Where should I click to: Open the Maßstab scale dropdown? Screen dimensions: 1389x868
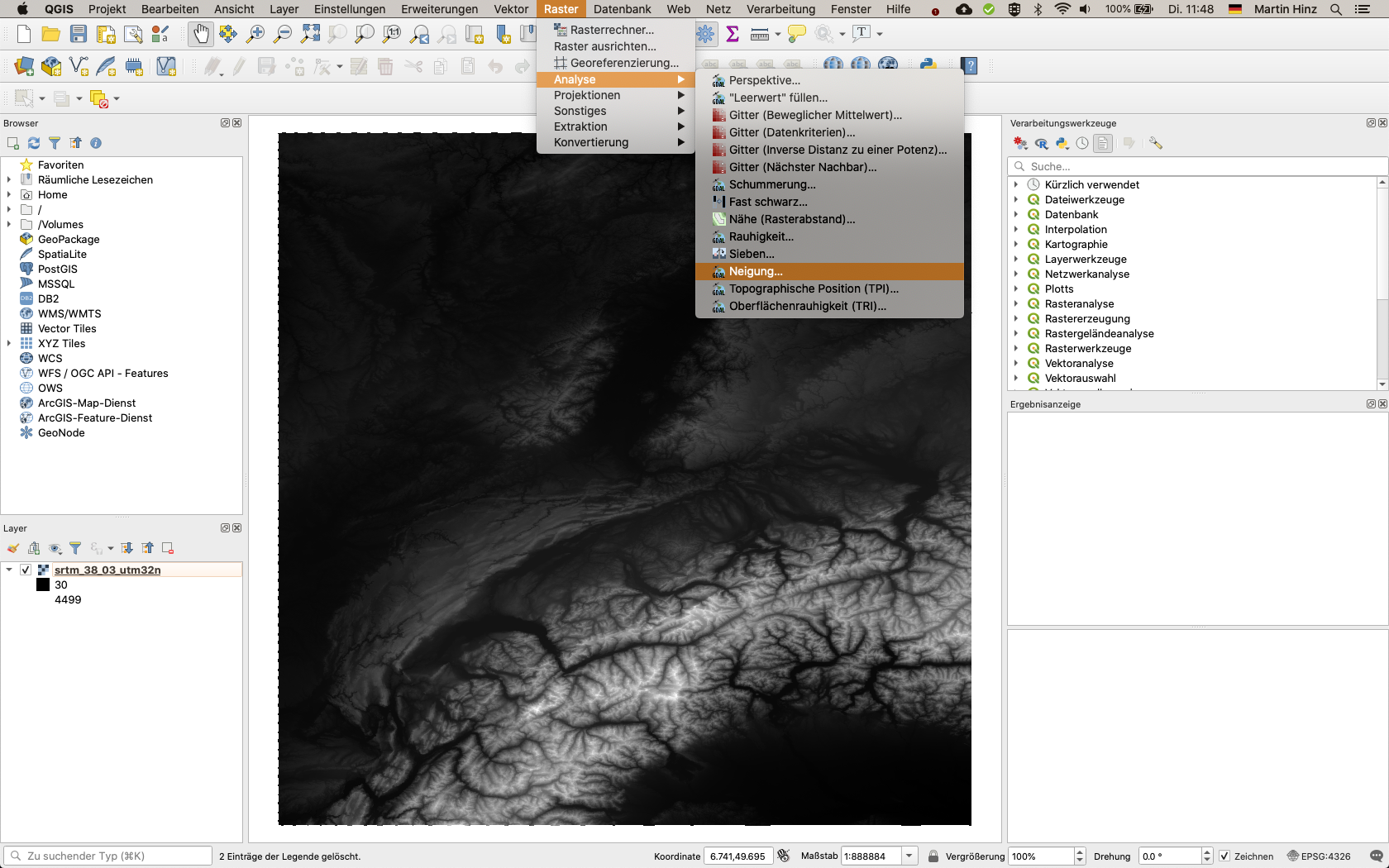click(909, 856)
